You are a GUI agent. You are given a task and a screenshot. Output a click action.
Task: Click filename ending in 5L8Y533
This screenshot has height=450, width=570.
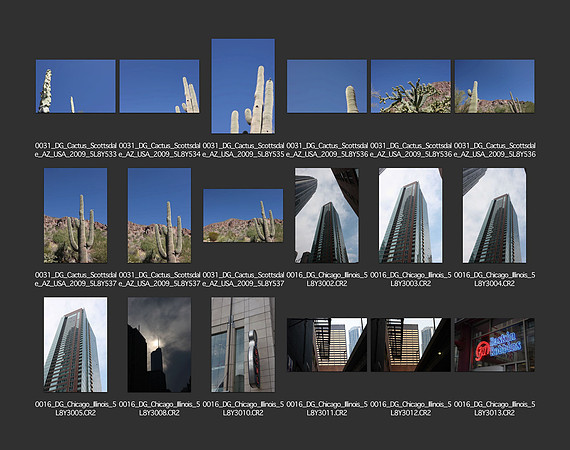76,150
